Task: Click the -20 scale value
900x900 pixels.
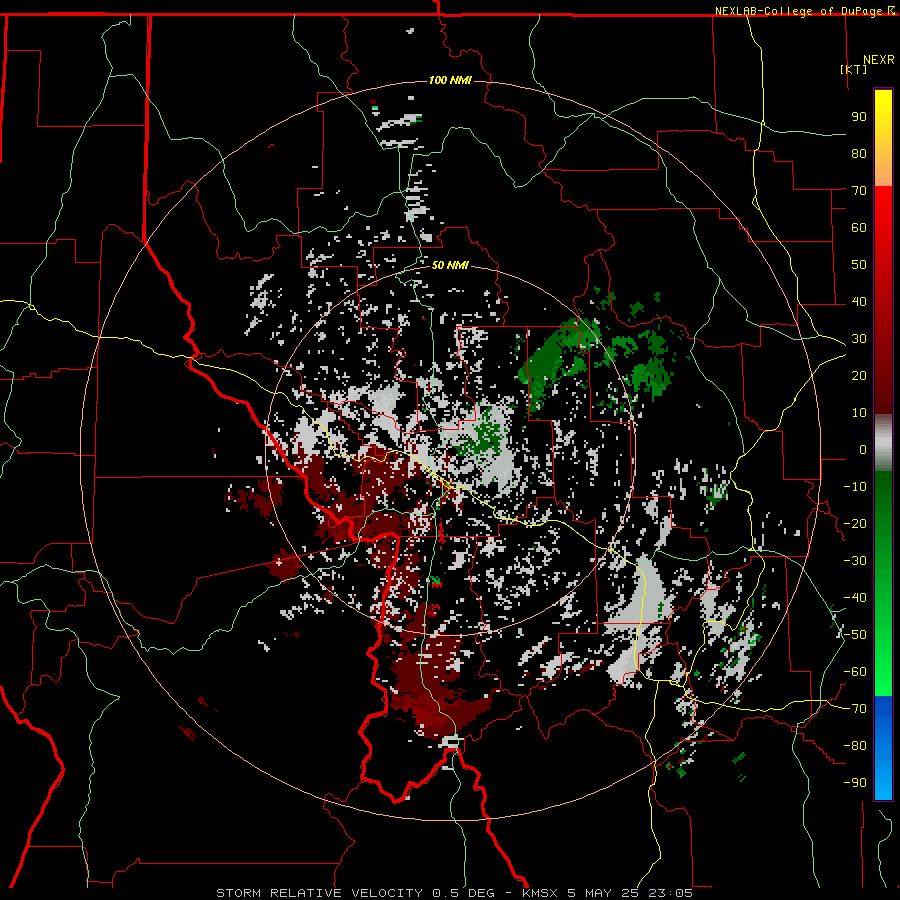Action: pos(855,523)
